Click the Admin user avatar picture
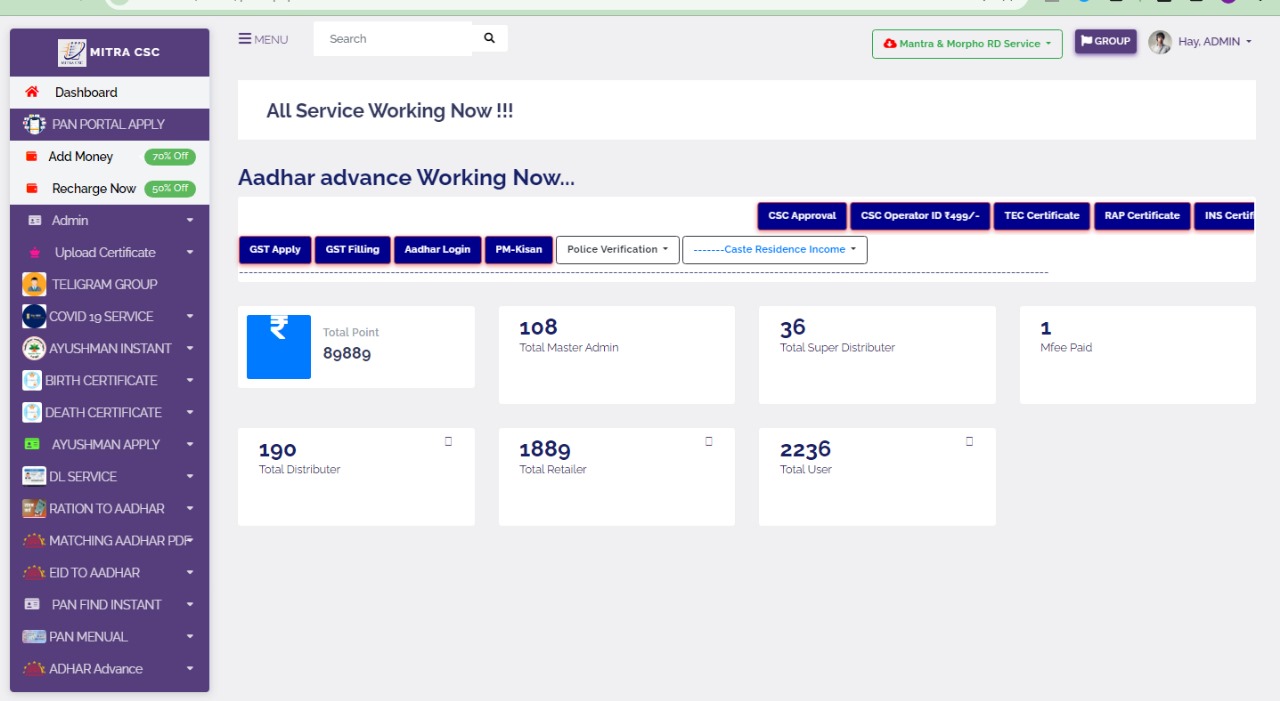 (x=1160, y=42)
